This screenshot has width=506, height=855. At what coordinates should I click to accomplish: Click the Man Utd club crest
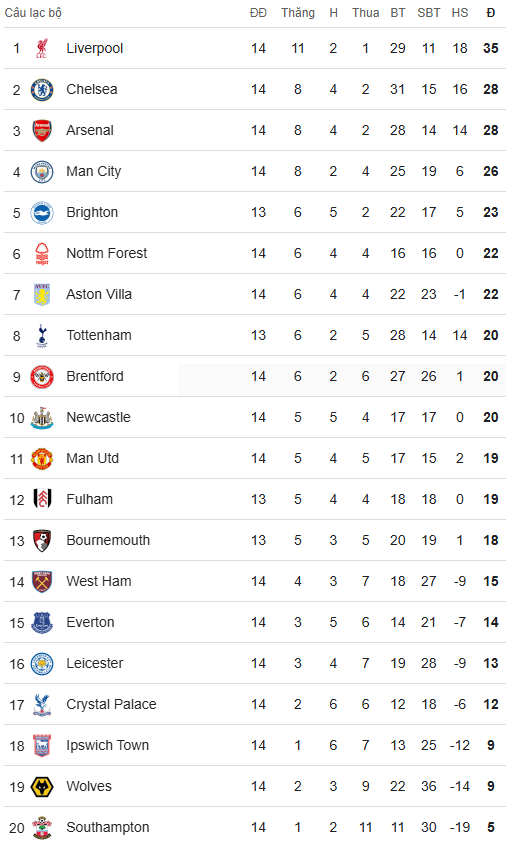click(42, 459)
